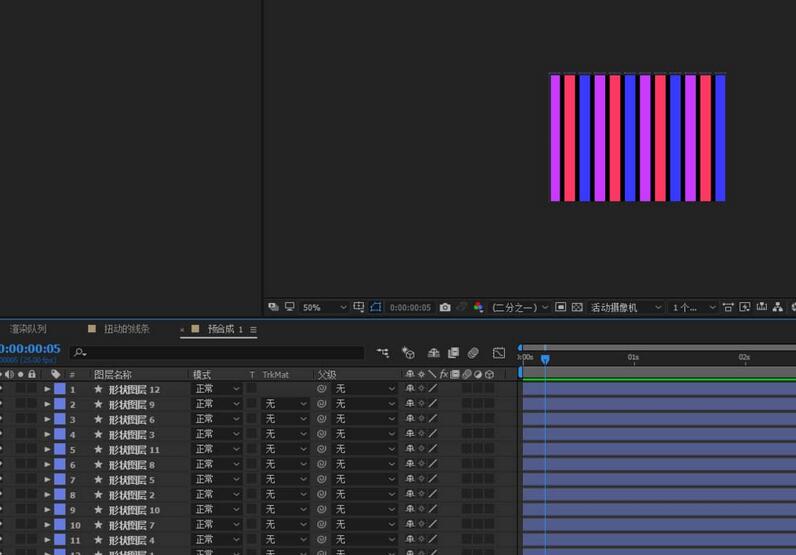Toggle mask and shape path visibility icon
The image size is (796, 555).
tap(376, 307)
